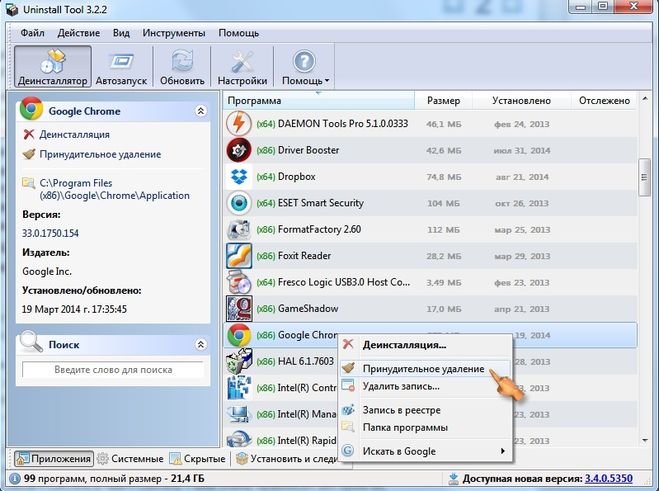This screenshot has width=659, height=491.
Task: Switch to the Системные tab
Action: click(130, 459)
